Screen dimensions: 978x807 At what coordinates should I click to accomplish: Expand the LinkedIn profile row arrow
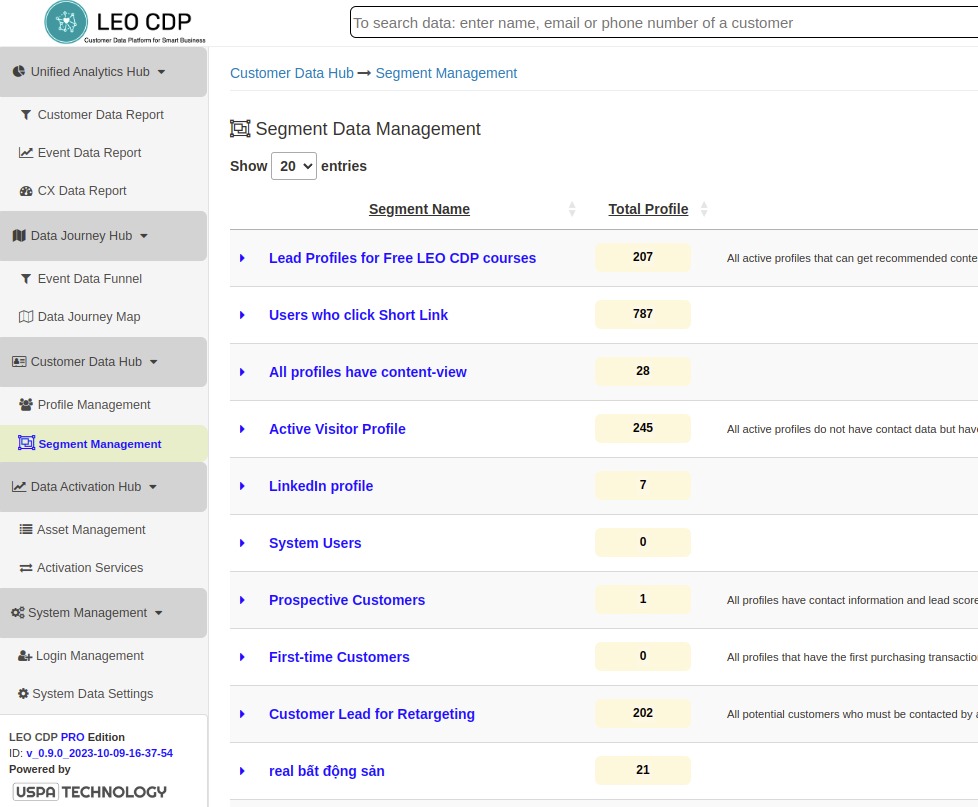pos(243,486)
